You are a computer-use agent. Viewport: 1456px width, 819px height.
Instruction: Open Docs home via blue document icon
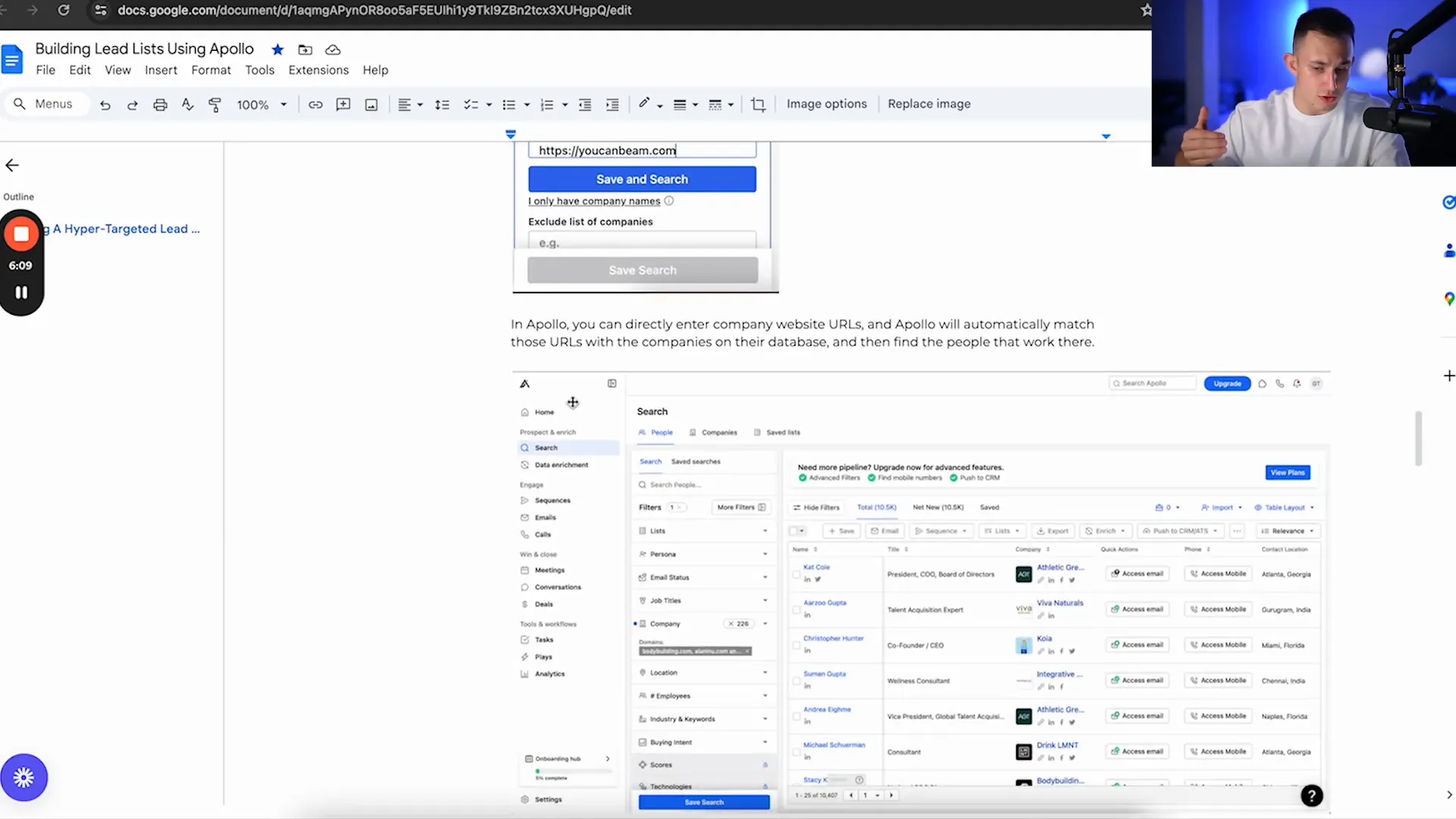12,59
